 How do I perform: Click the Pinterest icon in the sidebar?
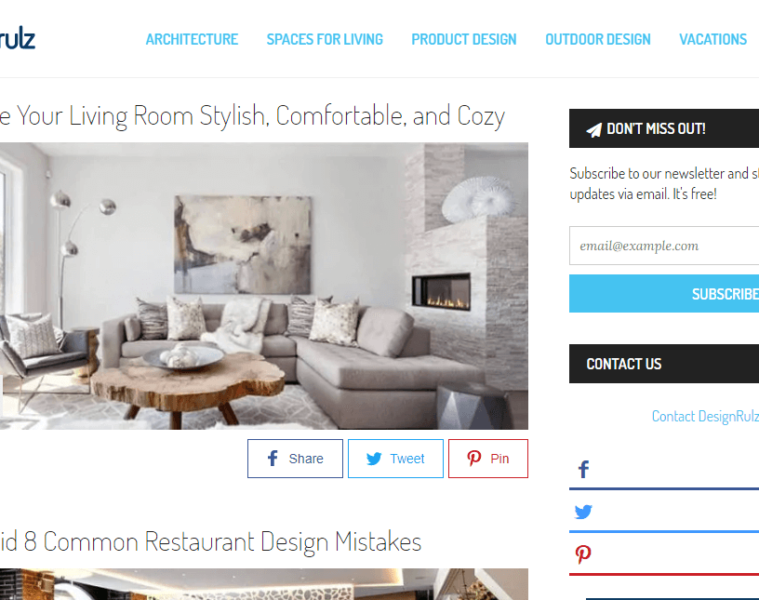(x=583, y=555)
